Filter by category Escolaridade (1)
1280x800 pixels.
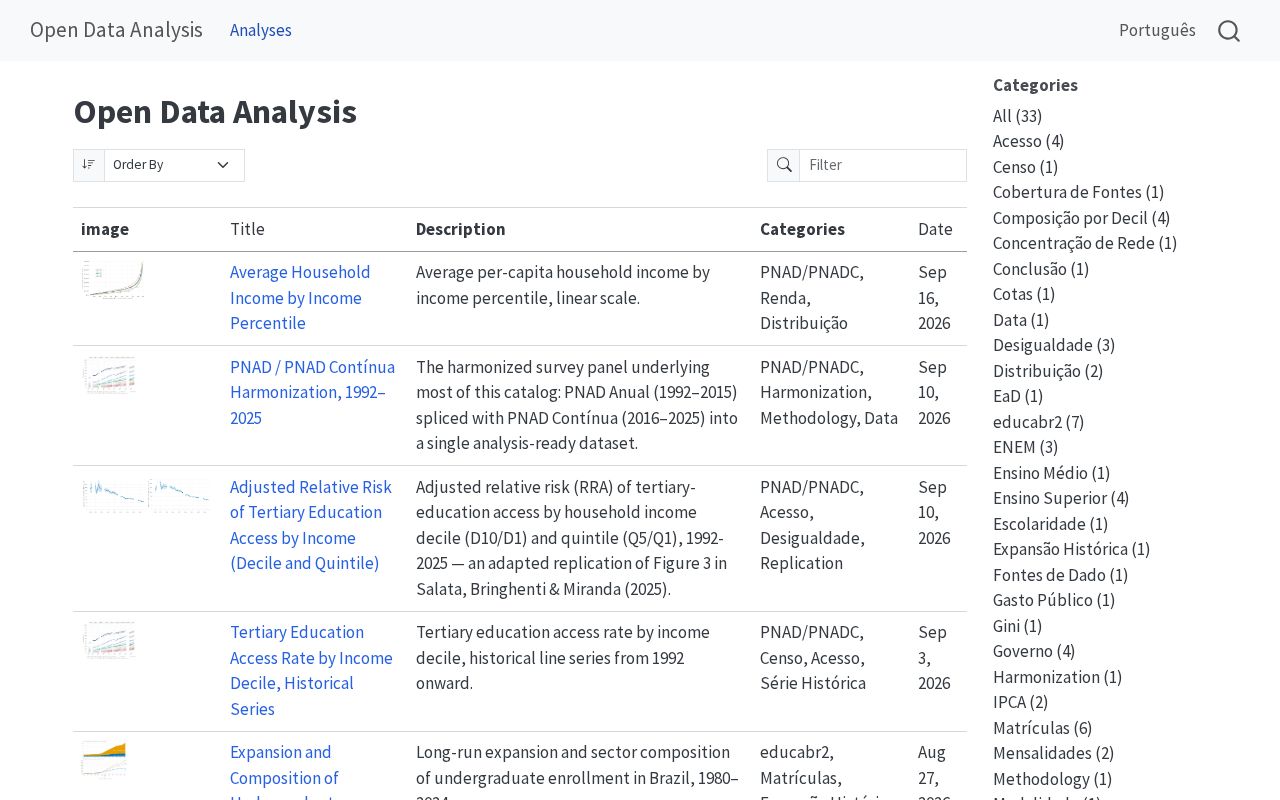click(x=1048, y=524)
